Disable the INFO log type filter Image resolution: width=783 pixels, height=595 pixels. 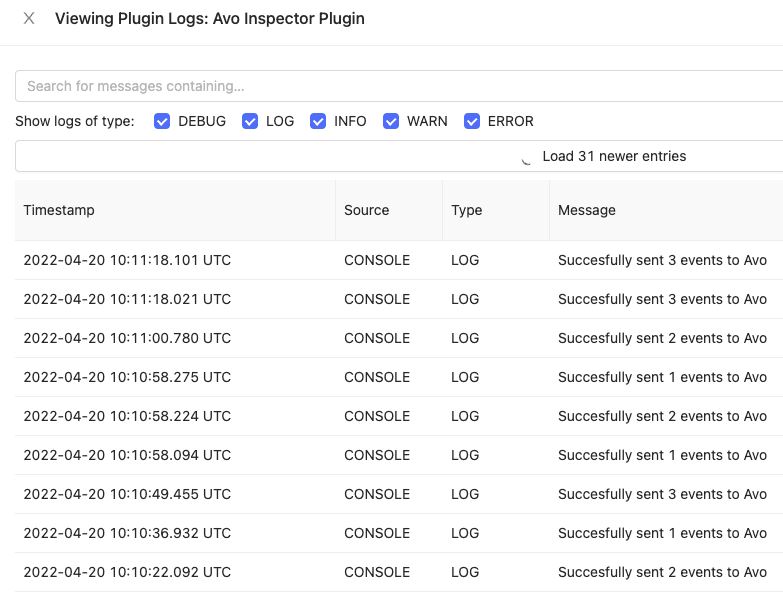pos(318,121)
